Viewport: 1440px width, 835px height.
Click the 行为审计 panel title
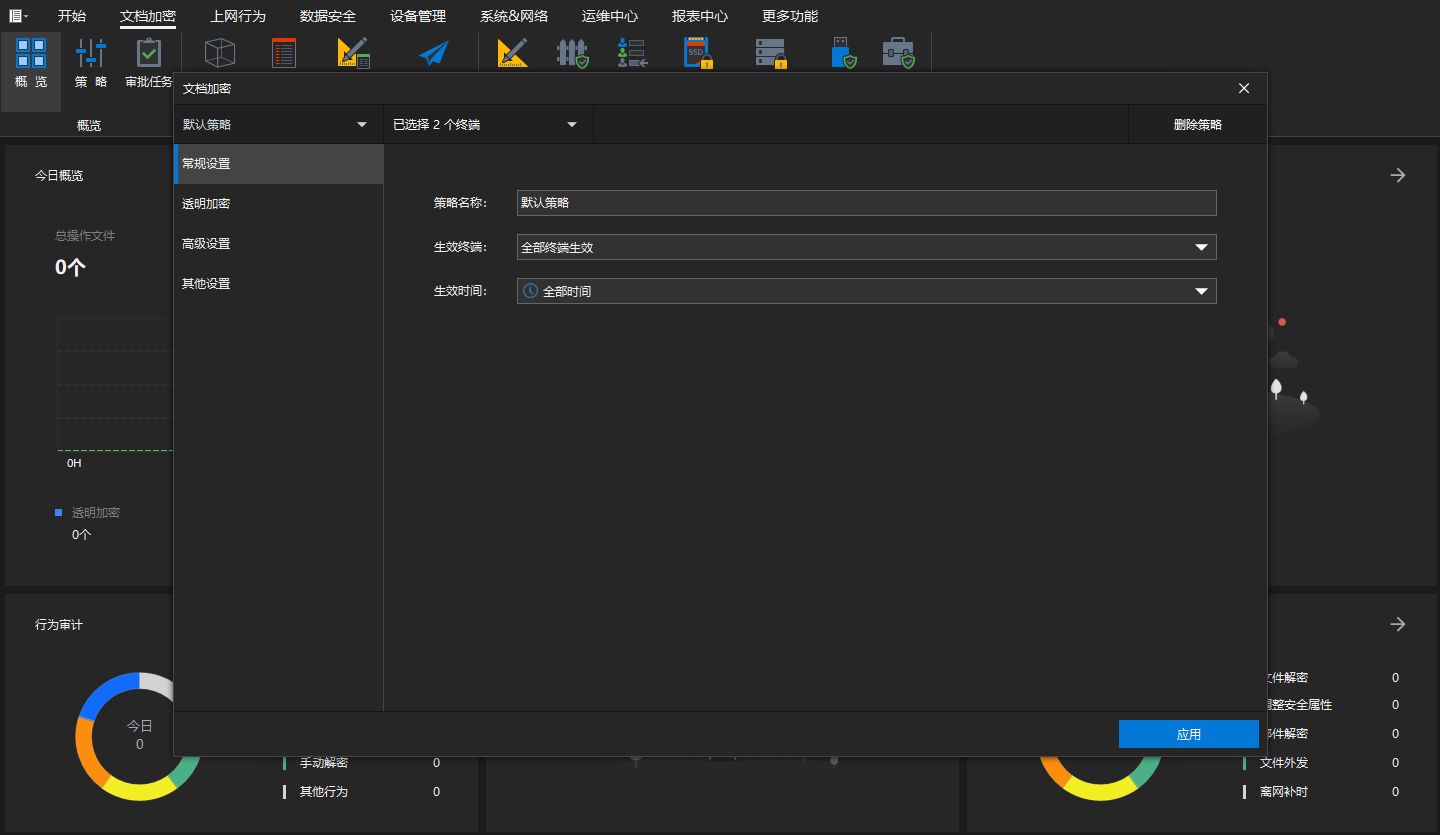click(59, 625)
